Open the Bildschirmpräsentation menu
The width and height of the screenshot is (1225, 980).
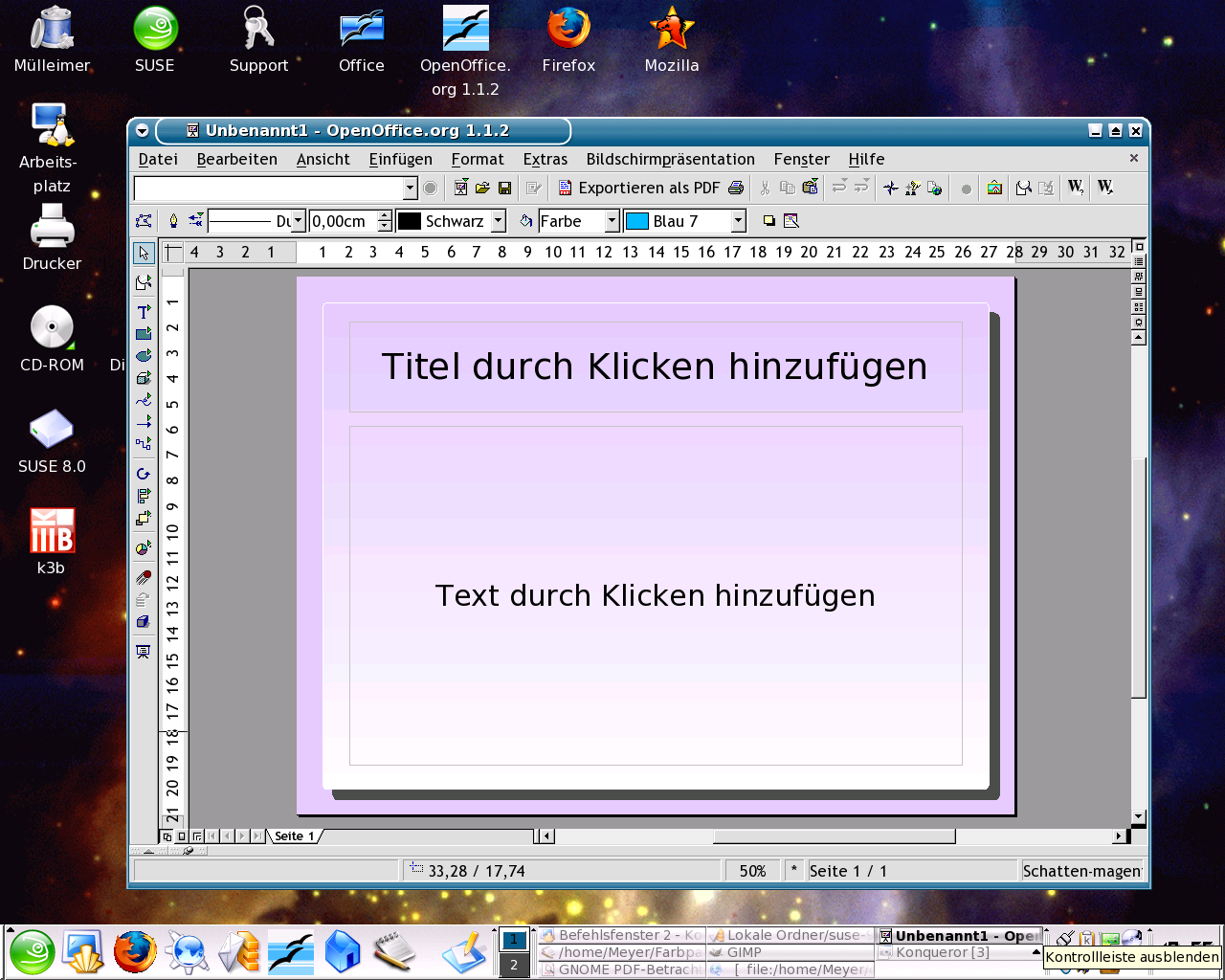[x=670, y=159]
